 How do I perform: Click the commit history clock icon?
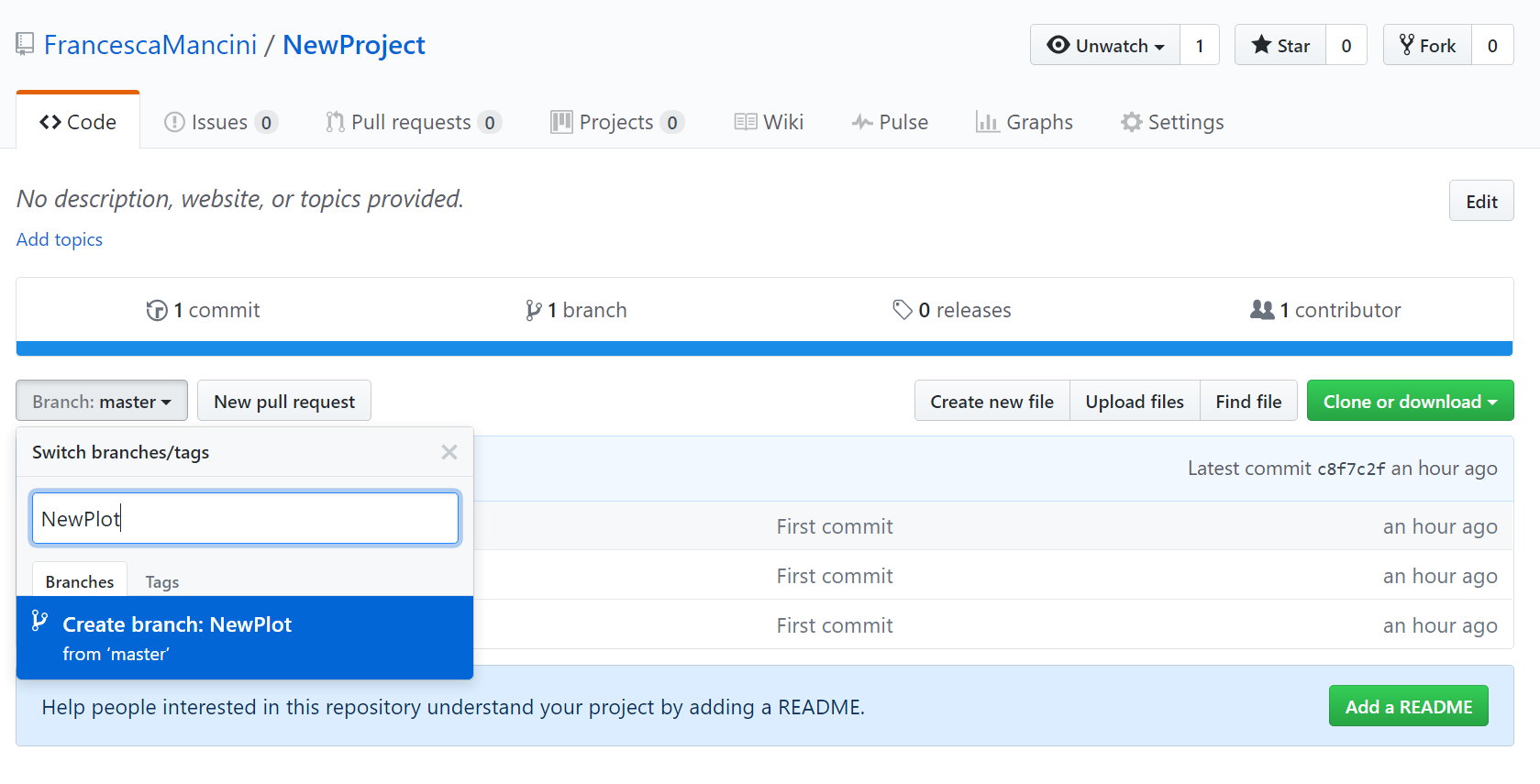click(157, 310)
